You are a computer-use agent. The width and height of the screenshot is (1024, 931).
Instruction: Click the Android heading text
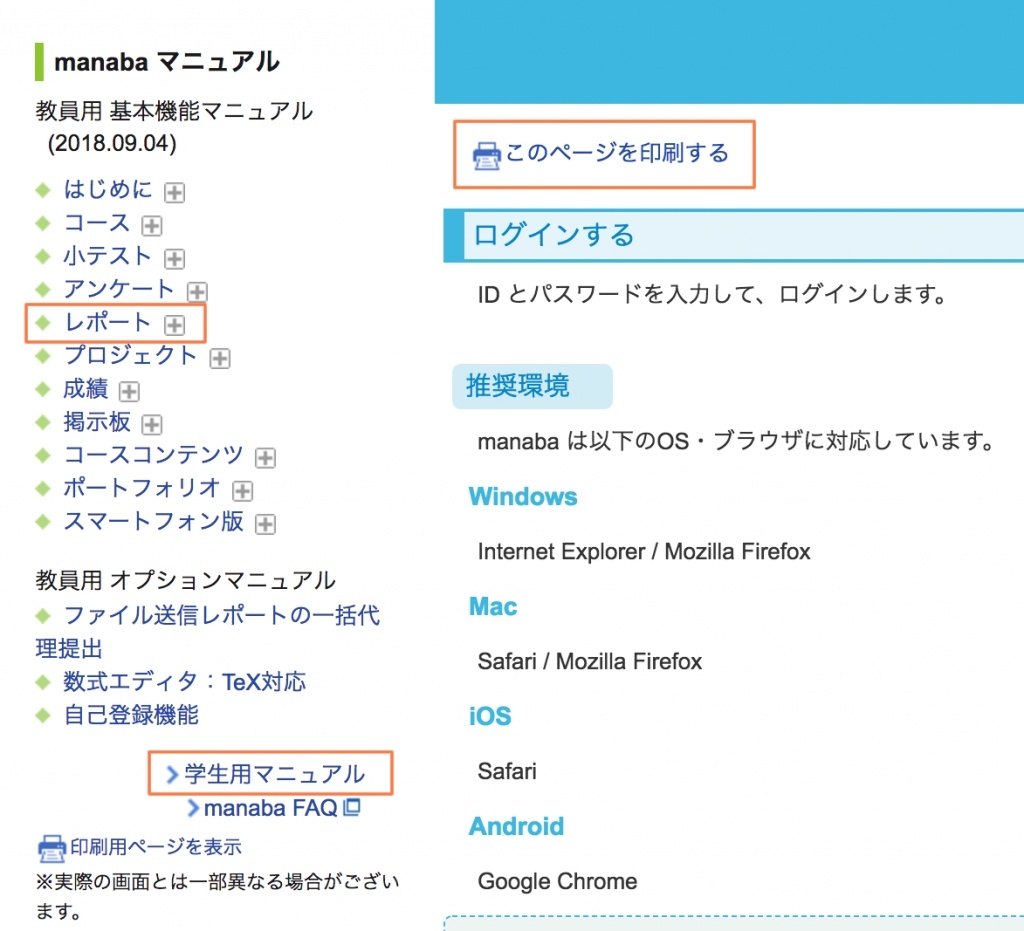point(517,827)
